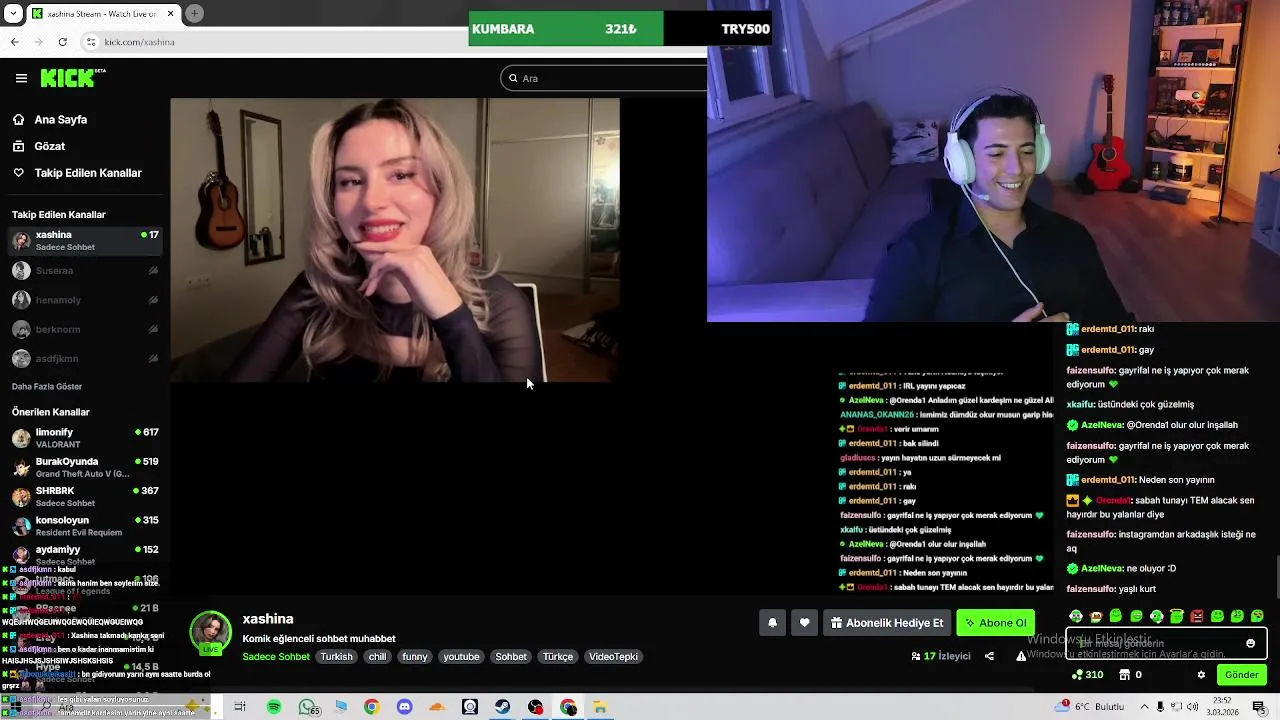Image resolution: width=1280 pixels, height=720 pixels.
Task: Click the Gönder send button
Action: click(x=1242, y=675)
